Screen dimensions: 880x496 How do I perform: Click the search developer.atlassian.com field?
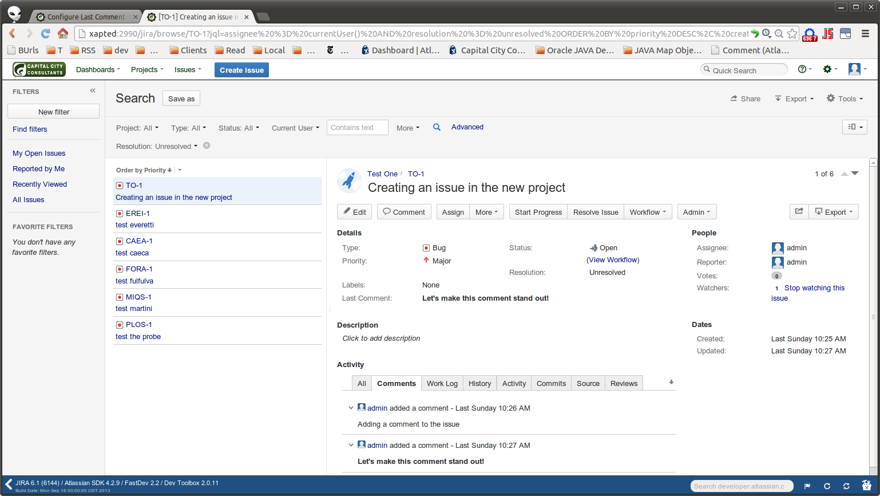(741, 486)
